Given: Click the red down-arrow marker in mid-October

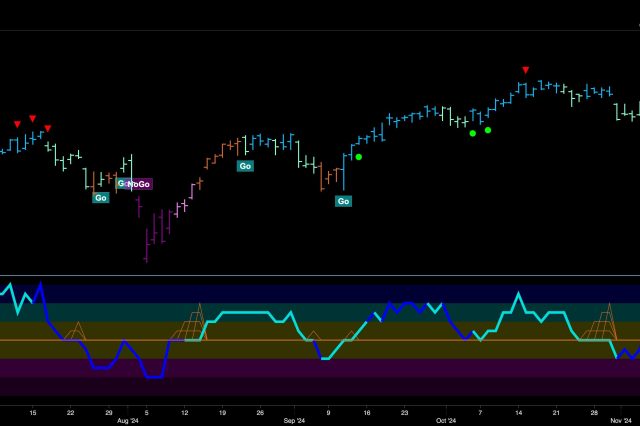Looking at the screenshot, I should coord(525,70).
